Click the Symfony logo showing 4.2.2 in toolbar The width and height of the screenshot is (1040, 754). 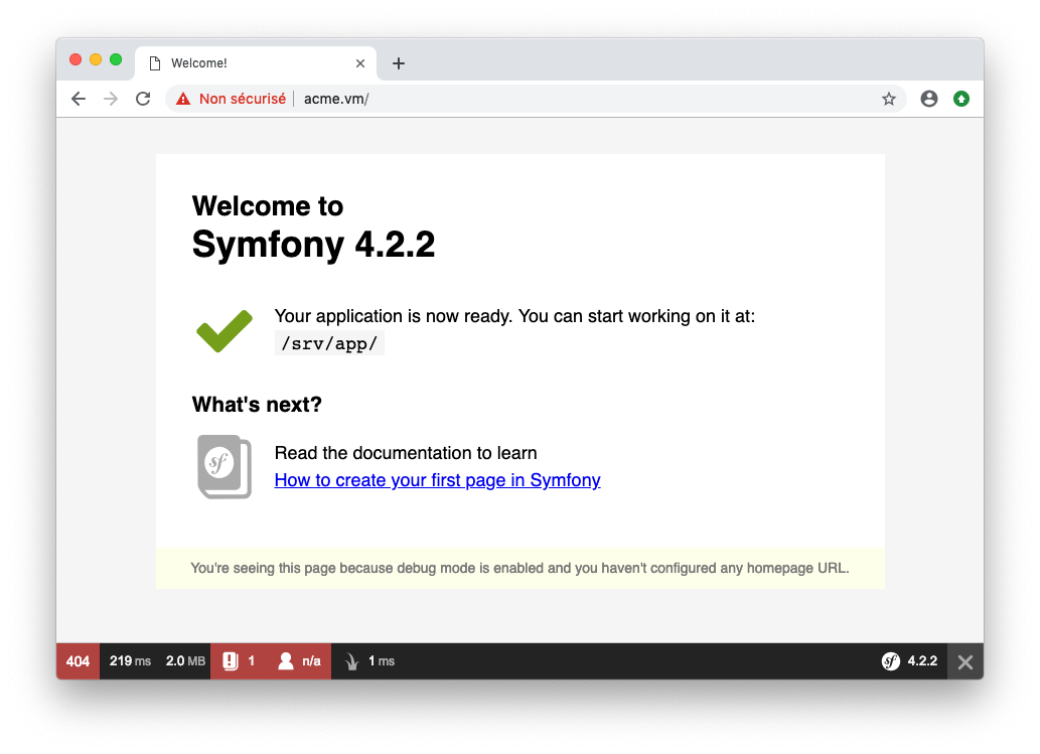point(909,661)
